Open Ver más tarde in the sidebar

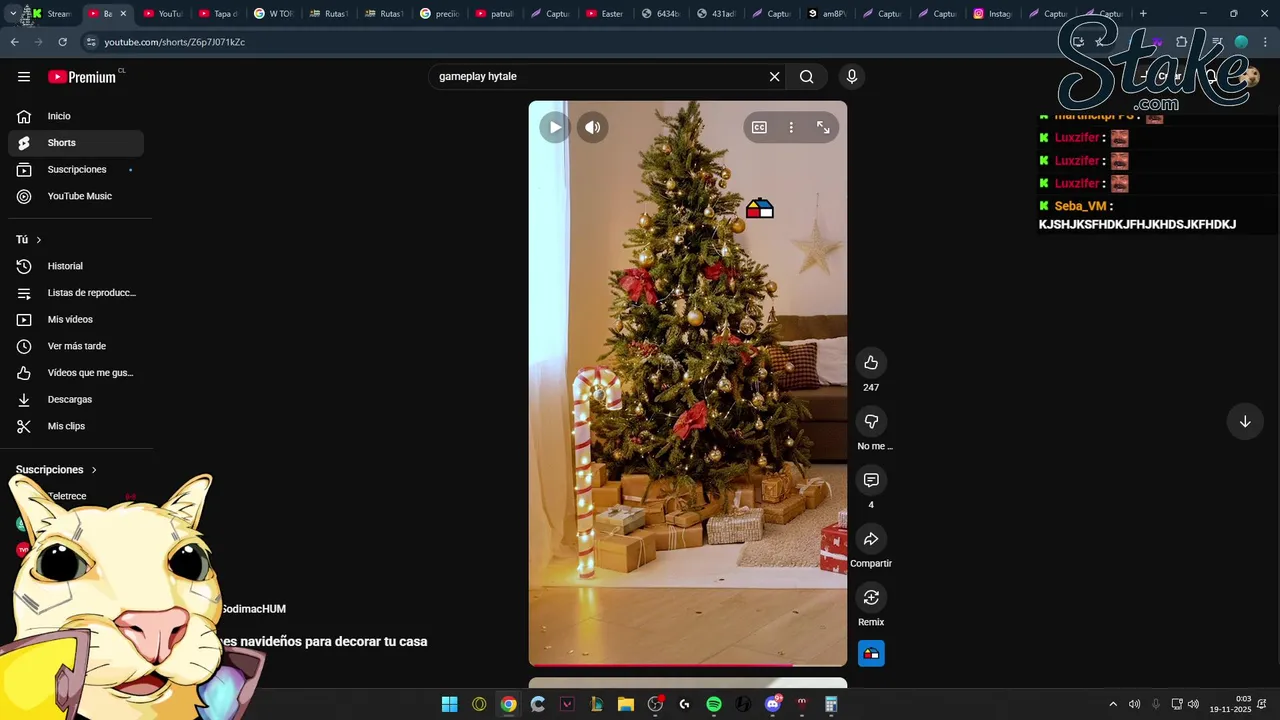76,346
